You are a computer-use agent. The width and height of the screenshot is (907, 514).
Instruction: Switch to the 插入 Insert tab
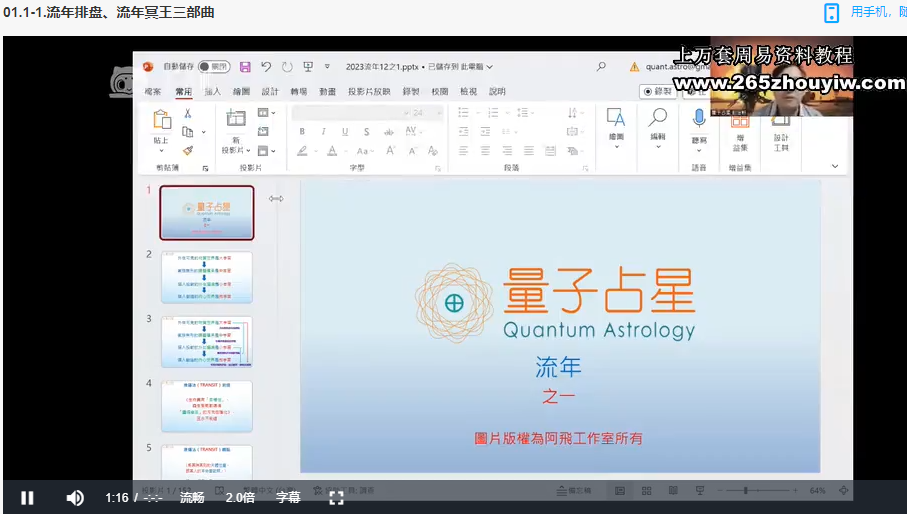point(212,91)
